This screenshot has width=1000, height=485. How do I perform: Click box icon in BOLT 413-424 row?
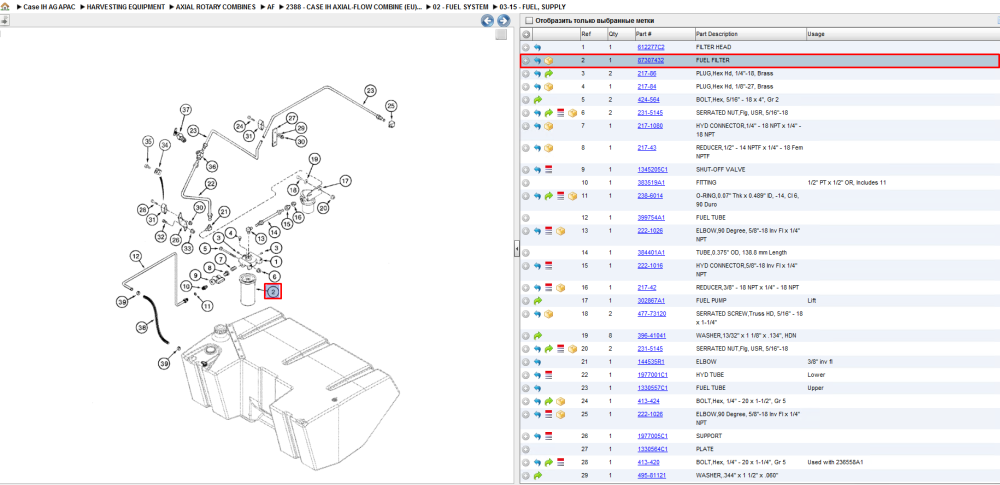click(x=560, y=401)
